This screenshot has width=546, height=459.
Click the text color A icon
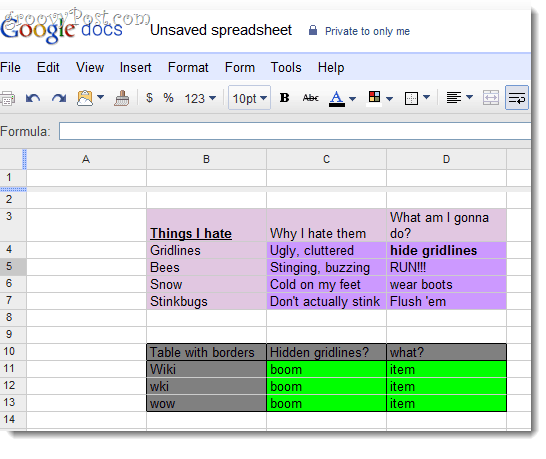pos(337,99)
